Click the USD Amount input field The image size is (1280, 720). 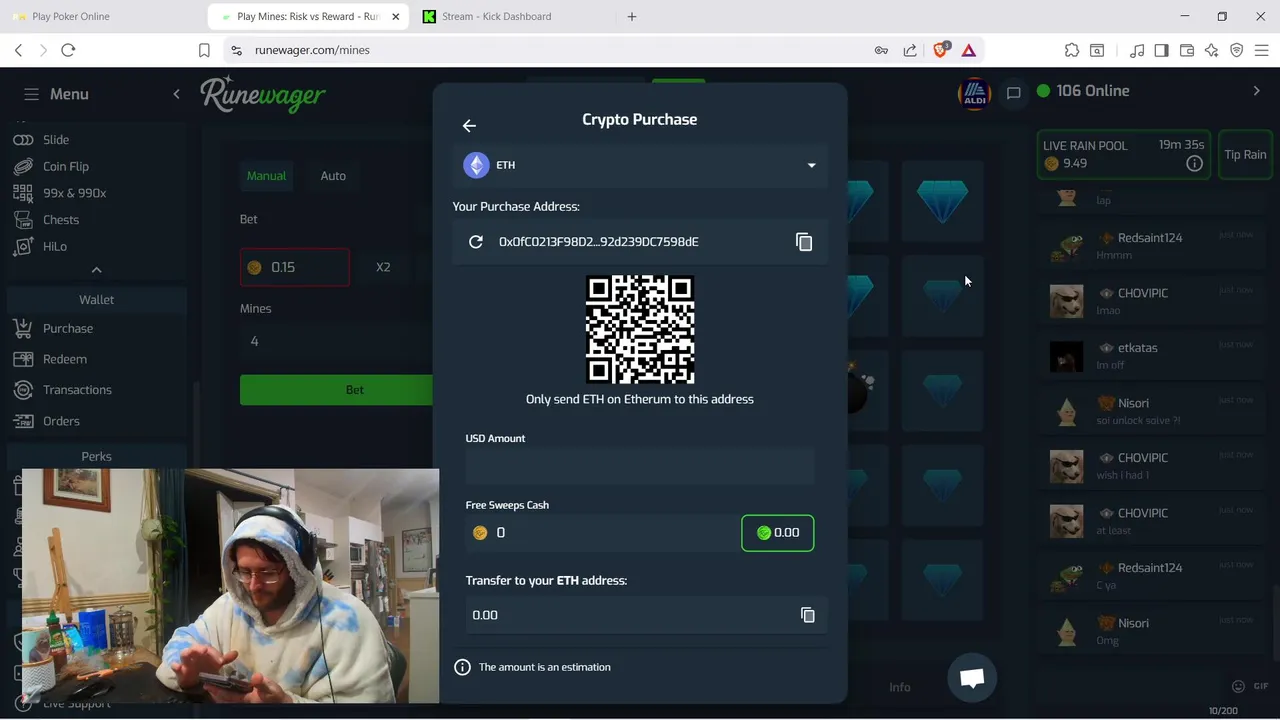click(x=640, y=467)
